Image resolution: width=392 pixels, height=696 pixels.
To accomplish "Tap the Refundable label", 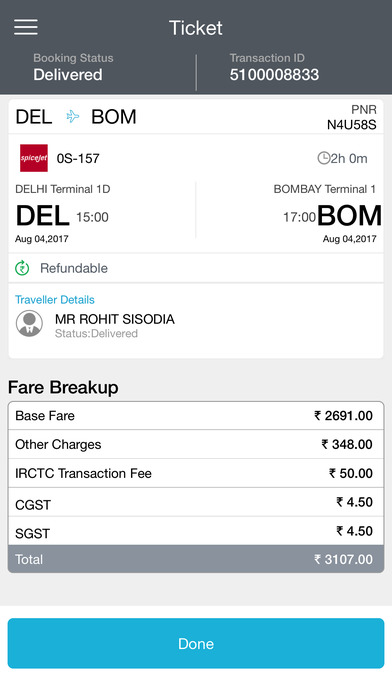I will tap(74, 268).
